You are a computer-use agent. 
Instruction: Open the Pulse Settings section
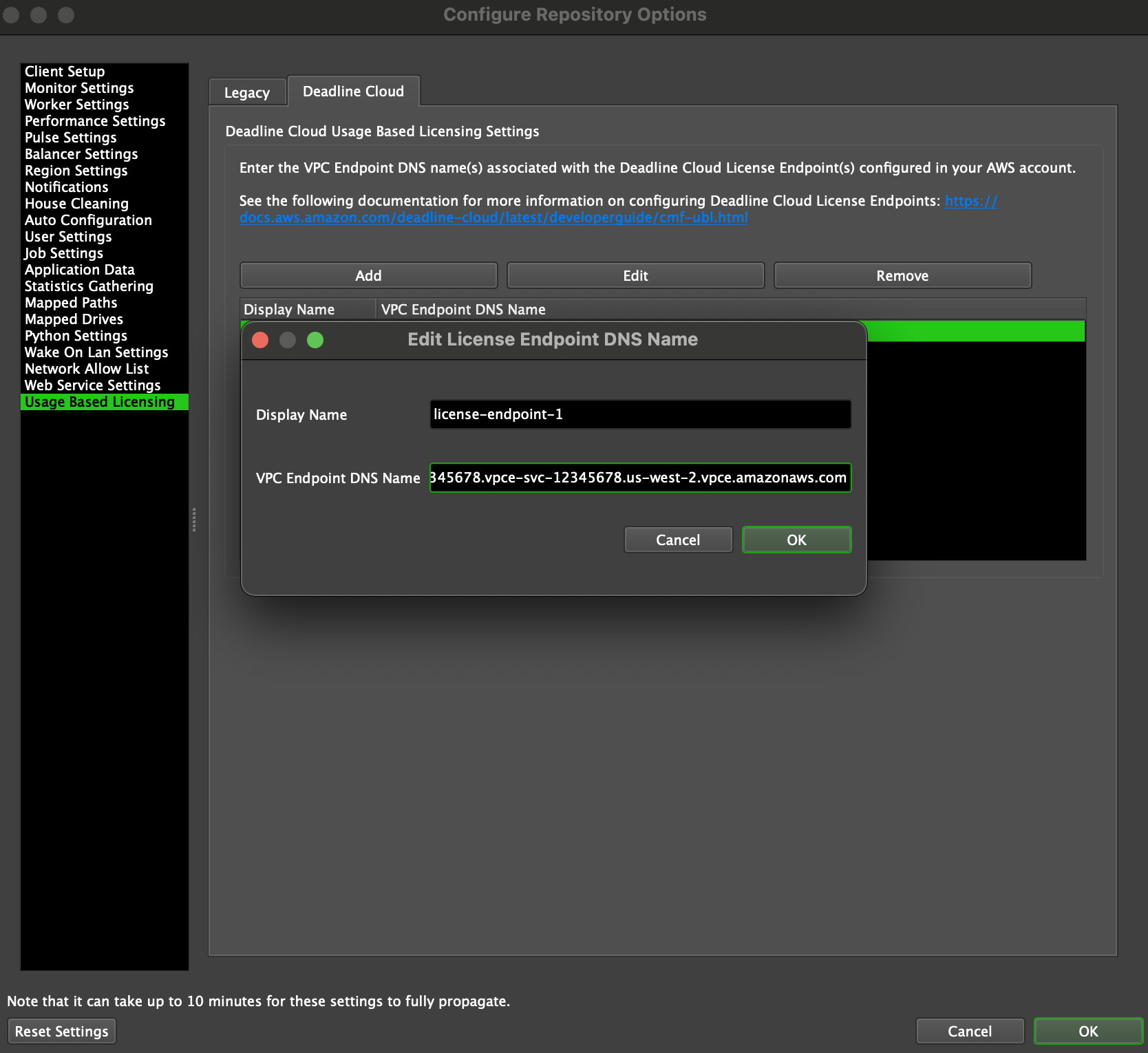pyautogui.click(x=70, y=138)
